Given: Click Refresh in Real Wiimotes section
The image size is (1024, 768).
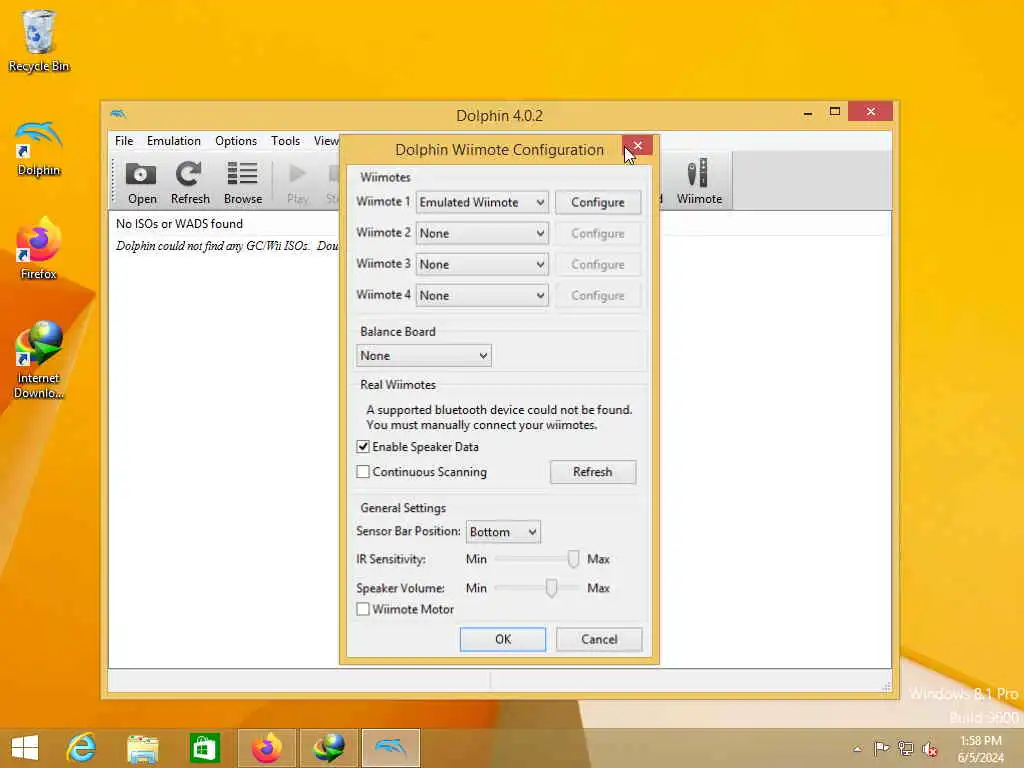Looking at the screenshot, I should pyautogui.click(x=593, y=472).
